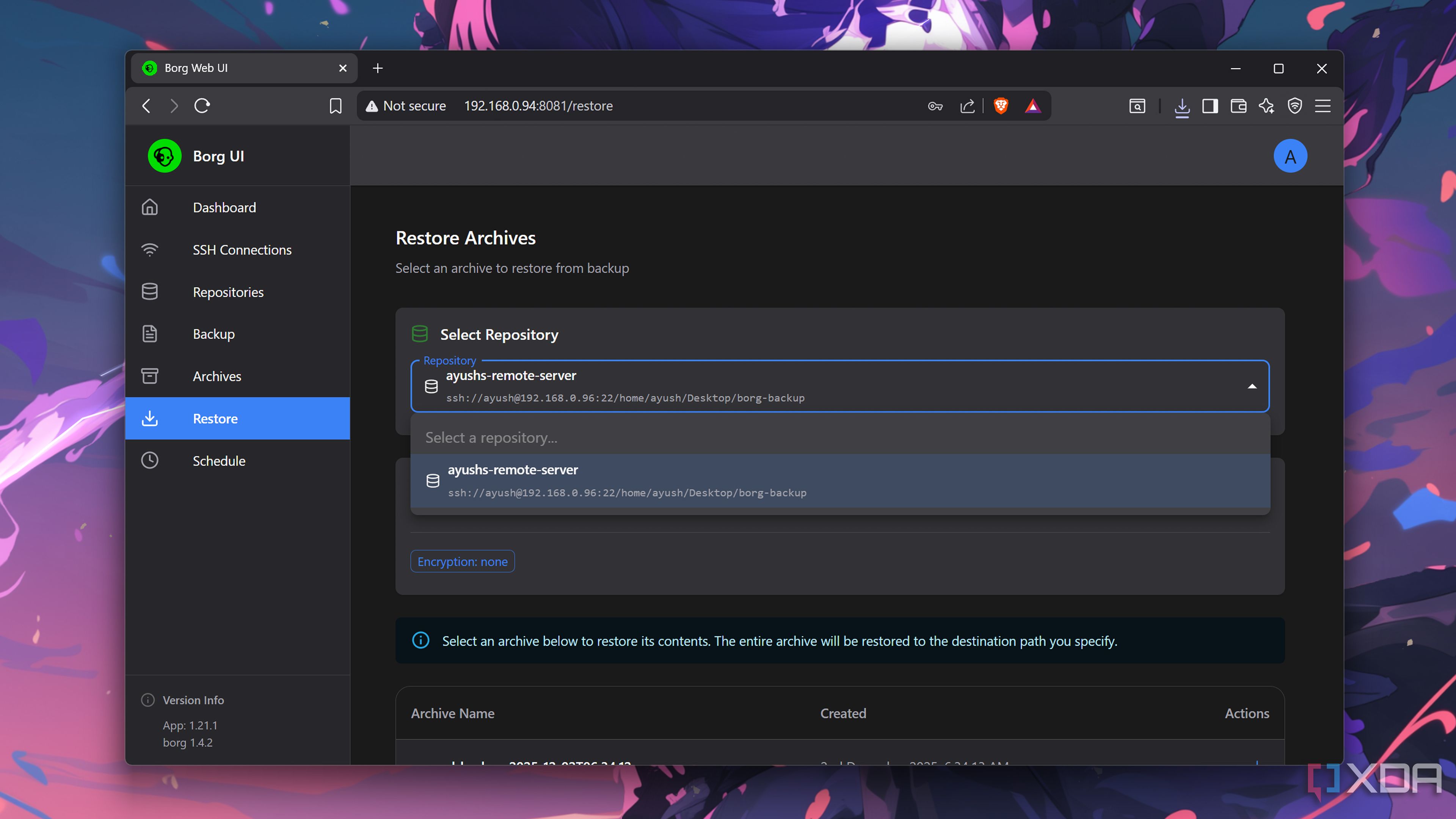
Task: Click the Borg UI green logo
Action: (165, 156)
